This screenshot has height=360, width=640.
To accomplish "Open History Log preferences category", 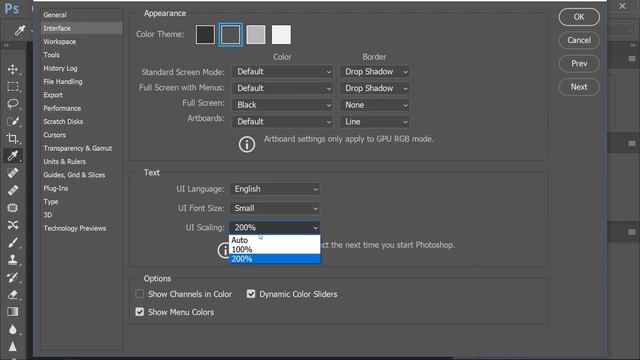I will point(81,68).
